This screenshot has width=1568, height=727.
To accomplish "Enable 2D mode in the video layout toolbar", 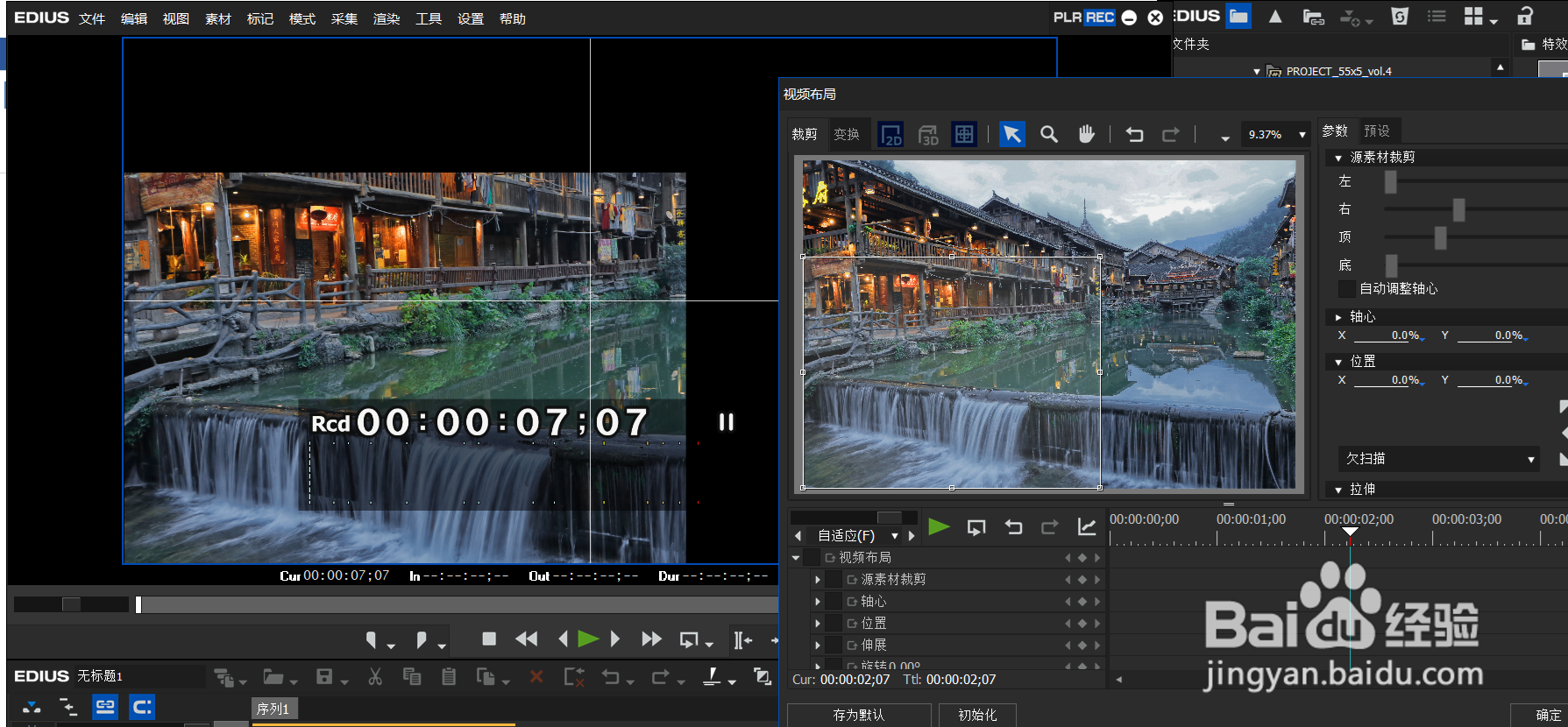I will coord(891,135).
